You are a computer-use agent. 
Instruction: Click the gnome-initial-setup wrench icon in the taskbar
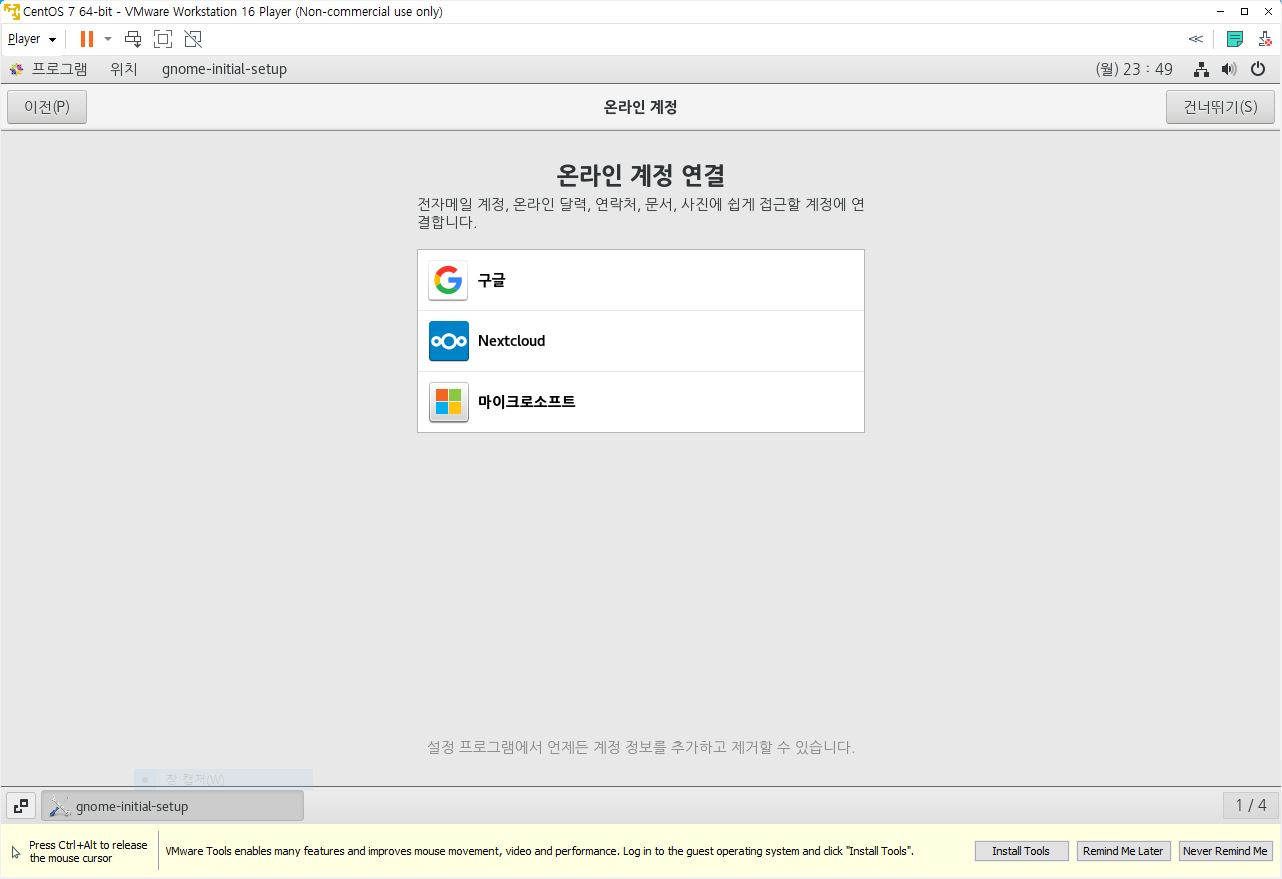coord(59,806)
